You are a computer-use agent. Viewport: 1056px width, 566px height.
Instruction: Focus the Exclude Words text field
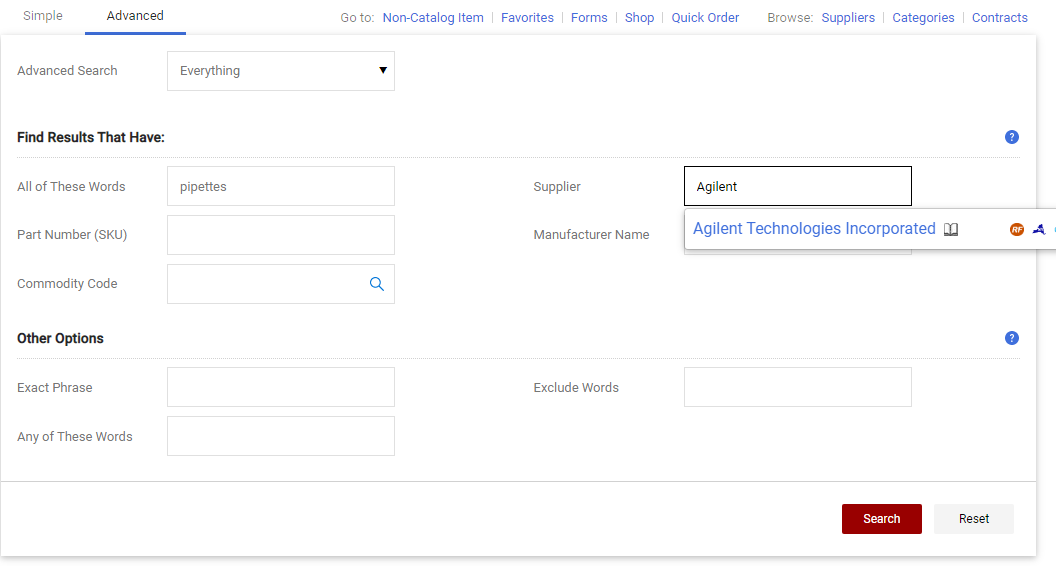797,387
